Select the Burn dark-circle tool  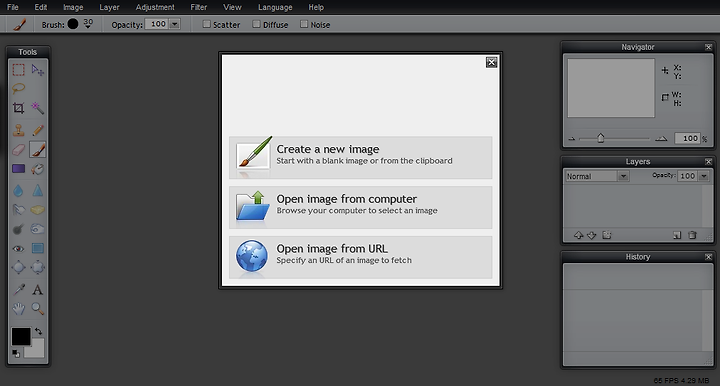click(18, 229)
